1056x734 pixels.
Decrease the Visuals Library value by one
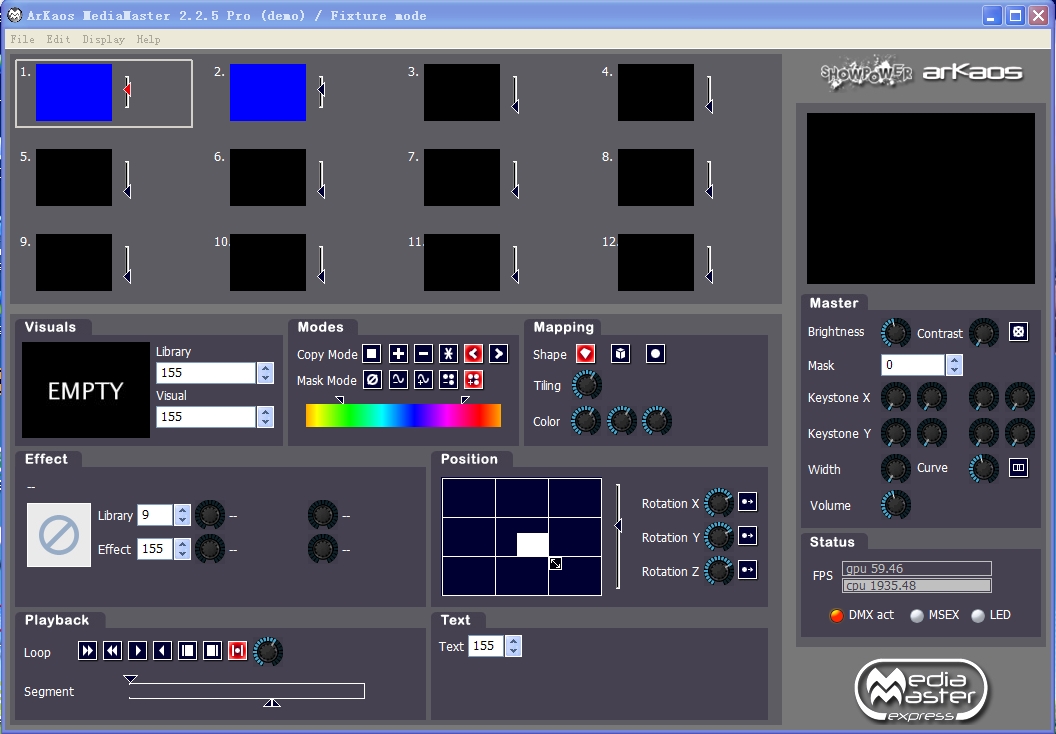click(265, 378)
